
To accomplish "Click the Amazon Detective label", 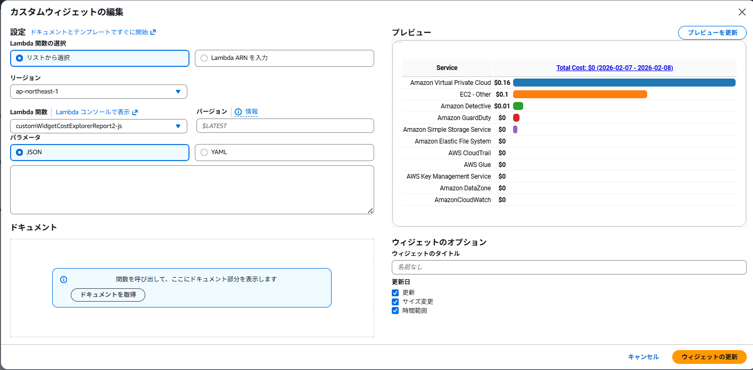I will [x=465, y=106].
